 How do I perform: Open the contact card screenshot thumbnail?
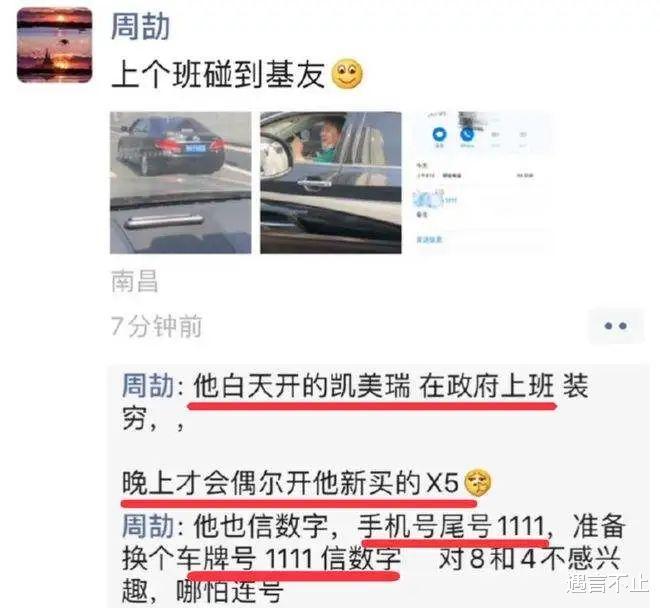(481, 183)
